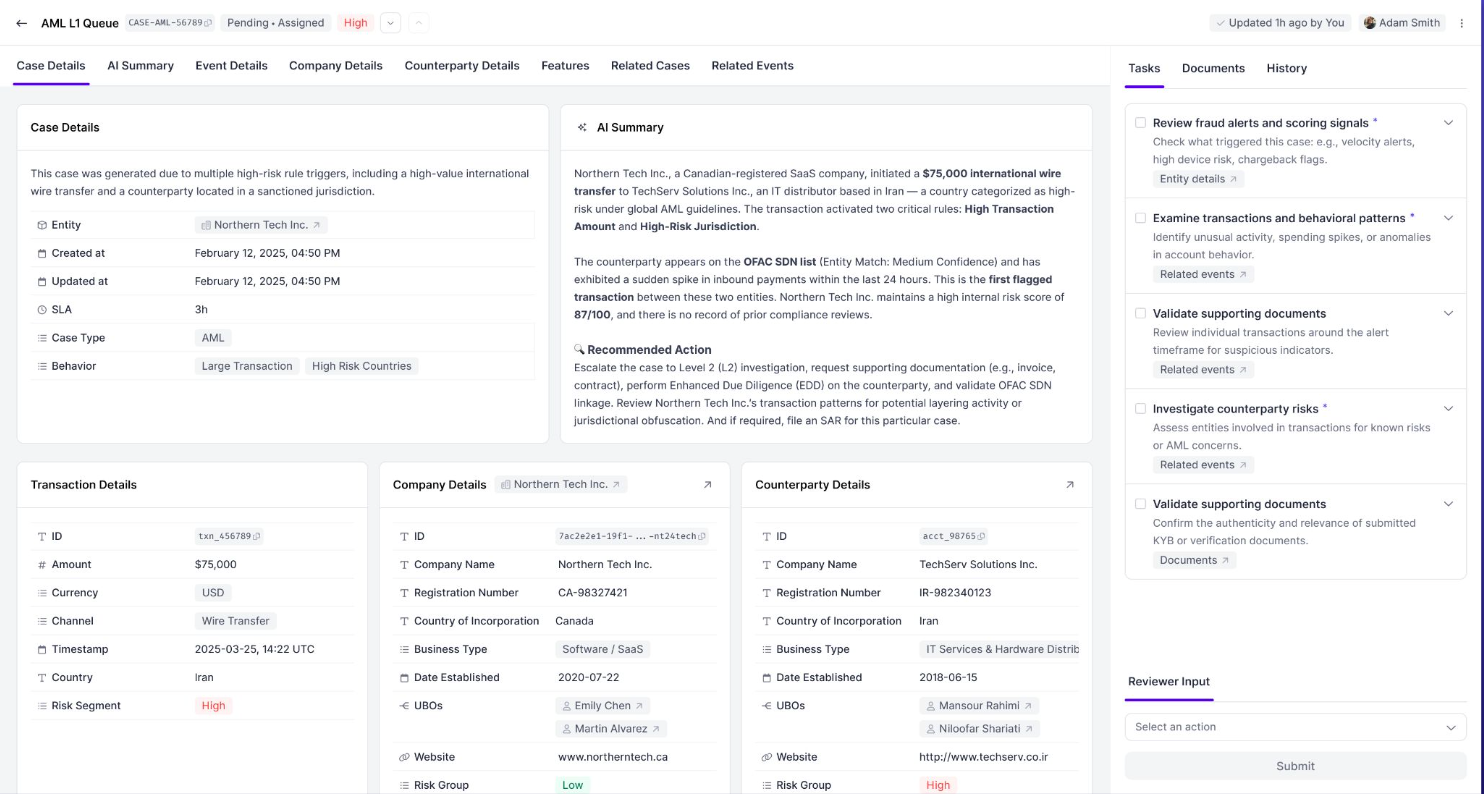The height and width of the screenshot is (794, 1484).
Task: Open UBO Martin Alvarez profile
Action: (611, 729)
